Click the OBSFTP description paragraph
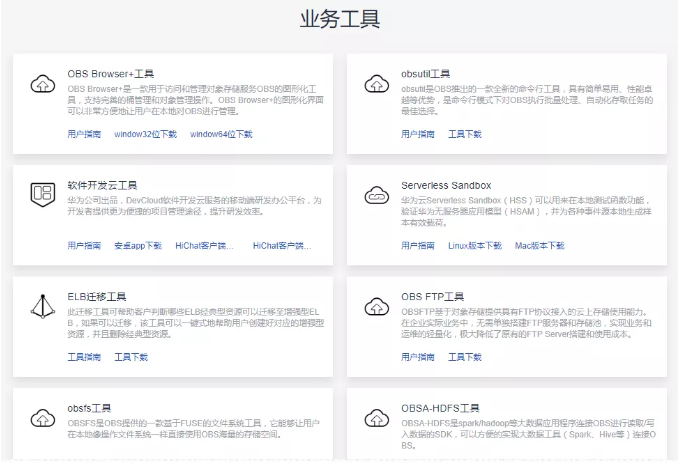This screenshot has height=463, width=680. click(526, 323)
